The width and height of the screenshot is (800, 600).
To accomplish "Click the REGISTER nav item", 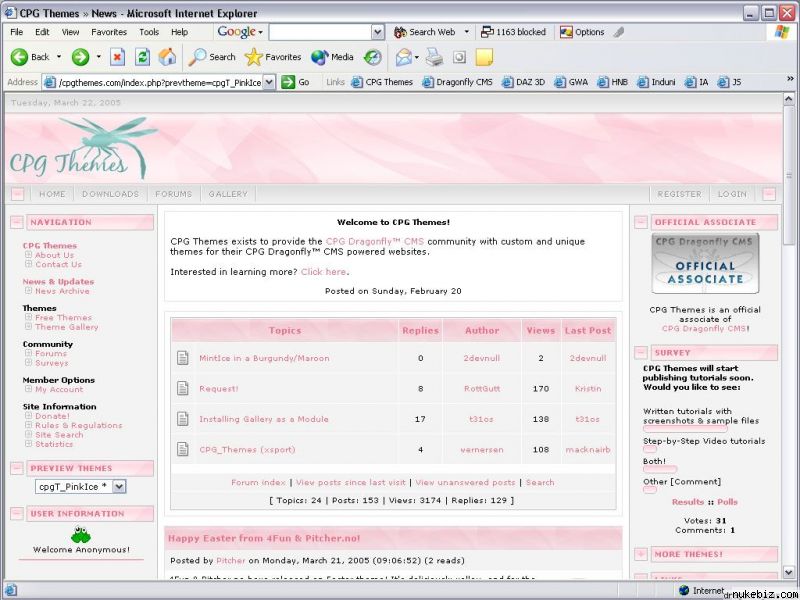I will click(x=679, y=194).
